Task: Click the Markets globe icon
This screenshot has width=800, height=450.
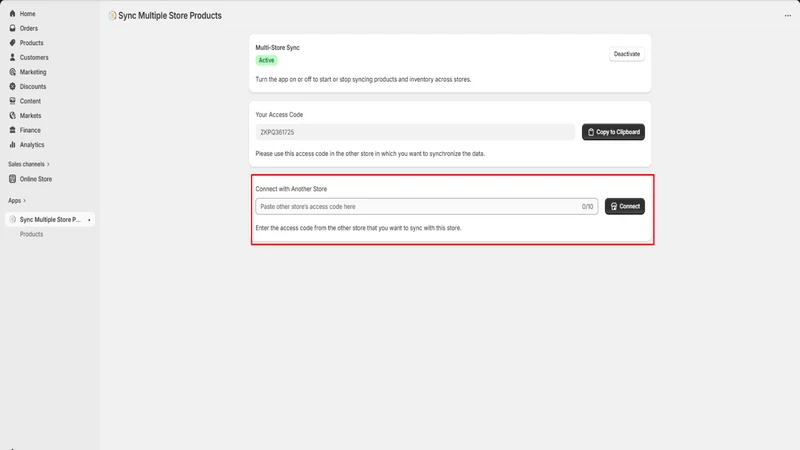Action: click(x=12, y=115)
